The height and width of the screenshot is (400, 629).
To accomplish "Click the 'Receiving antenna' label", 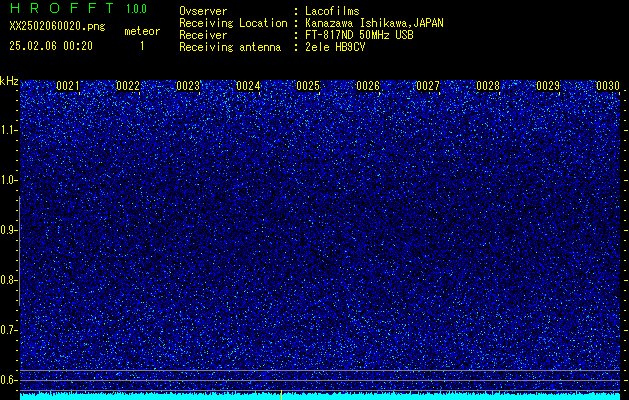I will 230,47.
